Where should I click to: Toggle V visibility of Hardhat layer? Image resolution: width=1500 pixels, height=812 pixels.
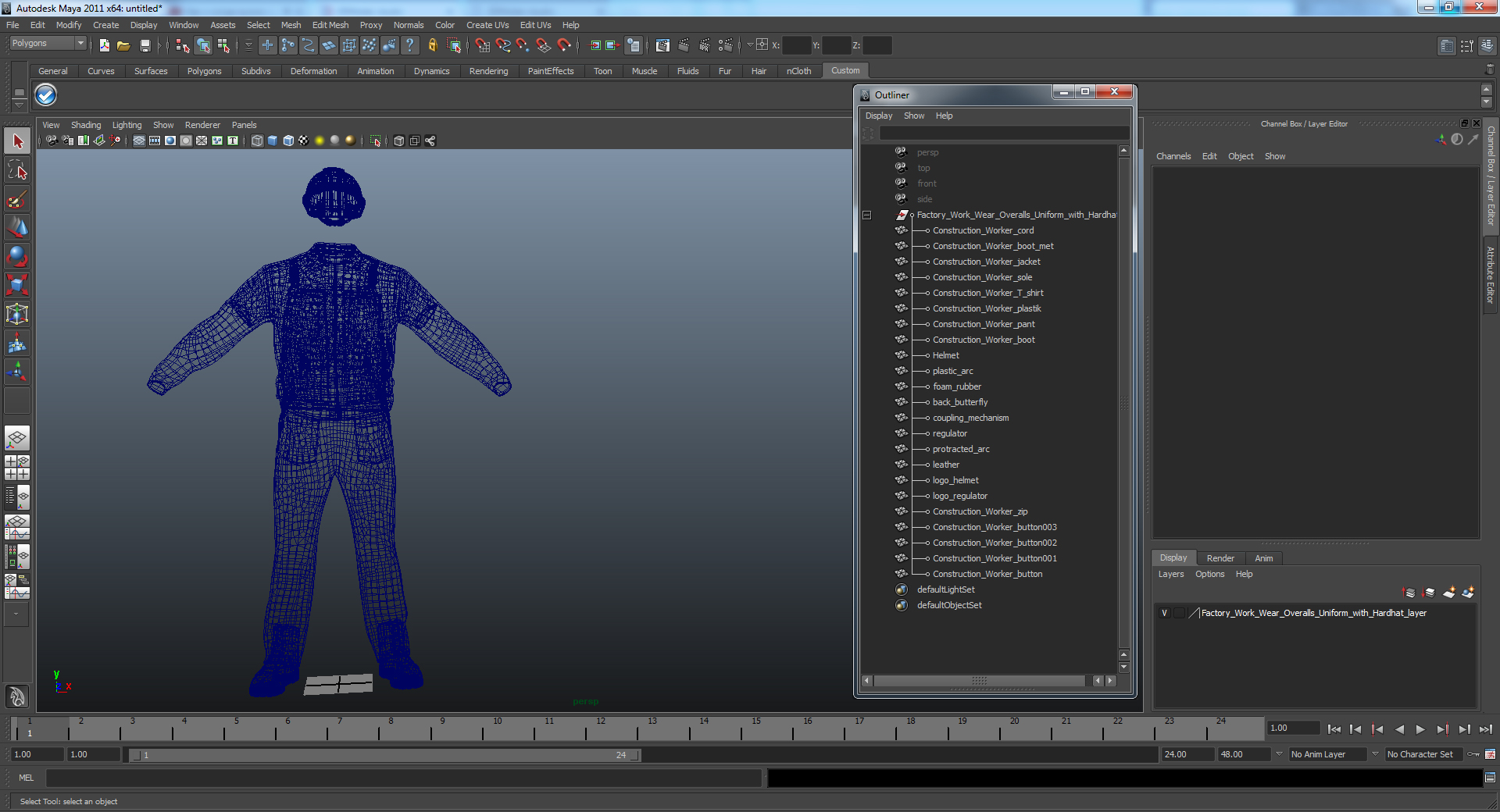[x=1164, y=613]
